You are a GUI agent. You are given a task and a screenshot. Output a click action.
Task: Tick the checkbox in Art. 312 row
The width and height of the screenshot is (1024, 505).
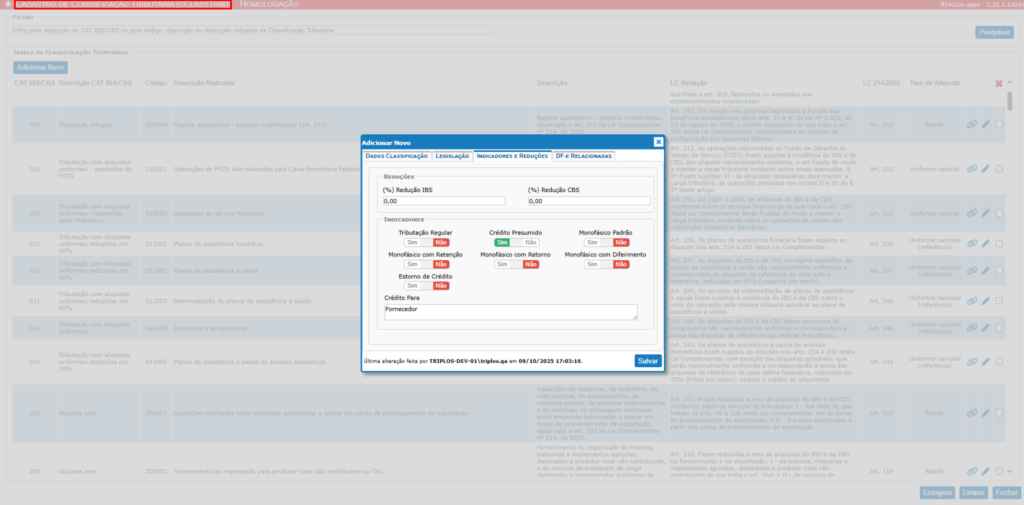point(1000,125)
